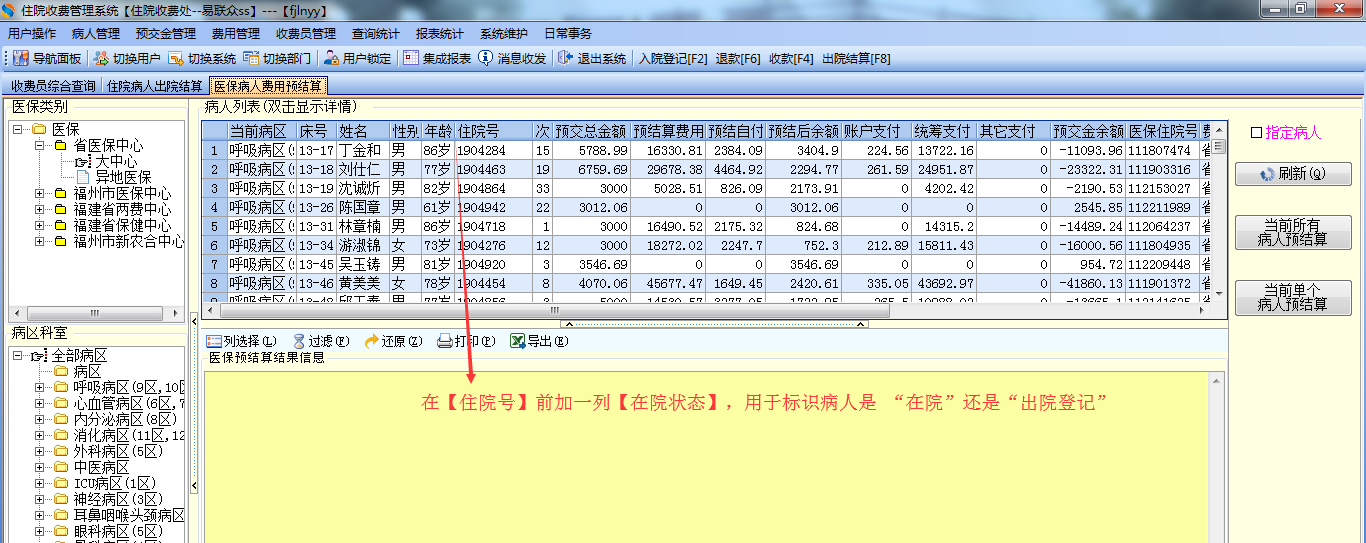Expand the 福建省两费中心 tree node

[40, 210]
